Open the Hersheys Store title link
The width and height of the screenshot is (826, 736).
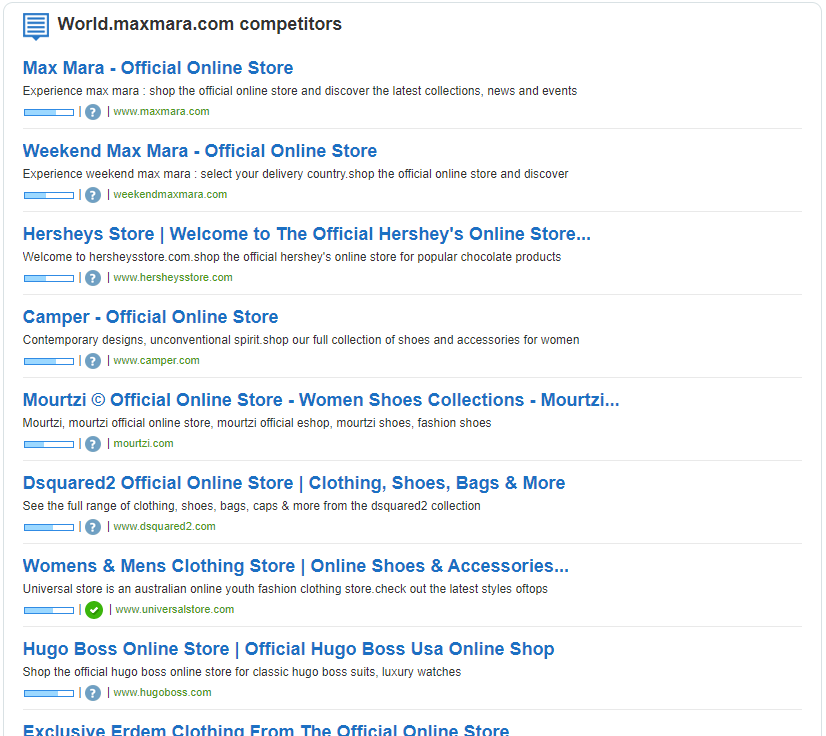[307, 234]
